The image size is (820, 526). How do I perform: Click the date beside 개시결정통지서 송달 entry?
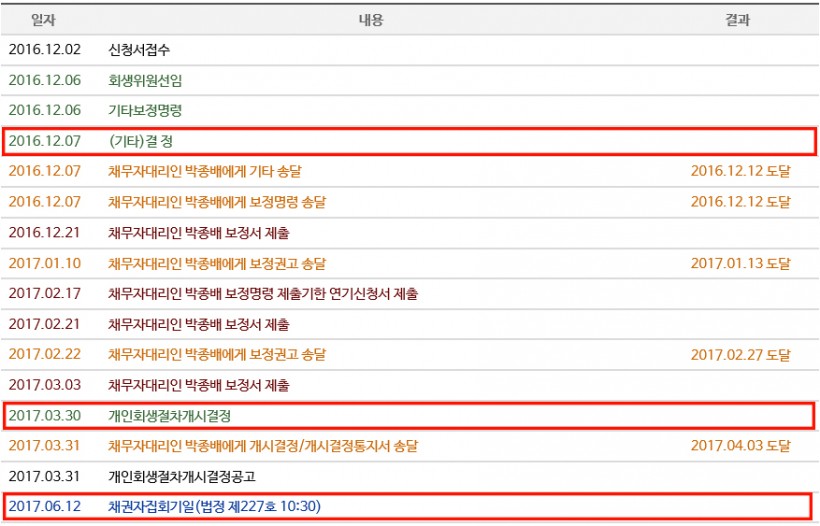point(45,446)
